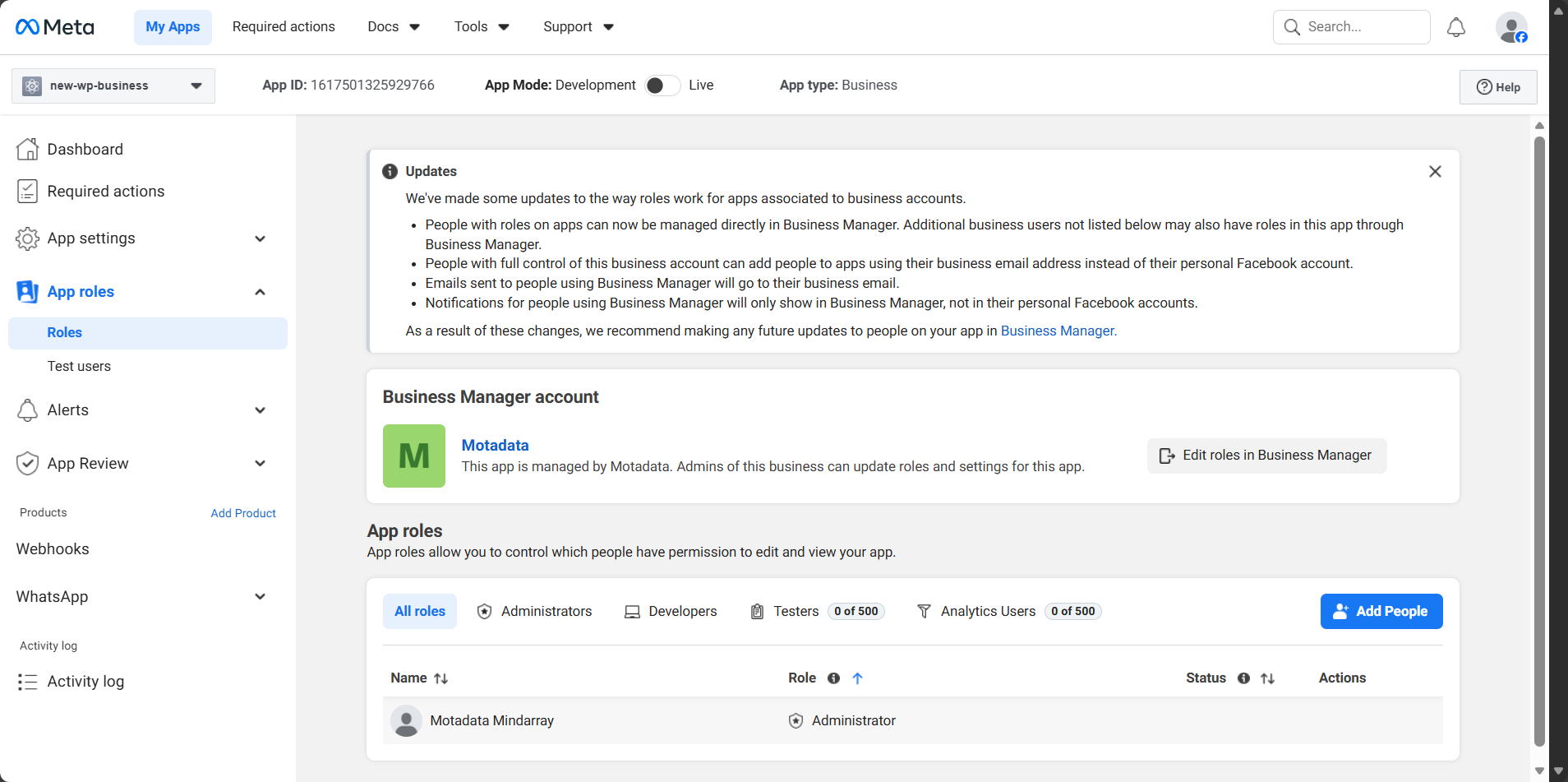Click the Dashboard house icon

27,149
